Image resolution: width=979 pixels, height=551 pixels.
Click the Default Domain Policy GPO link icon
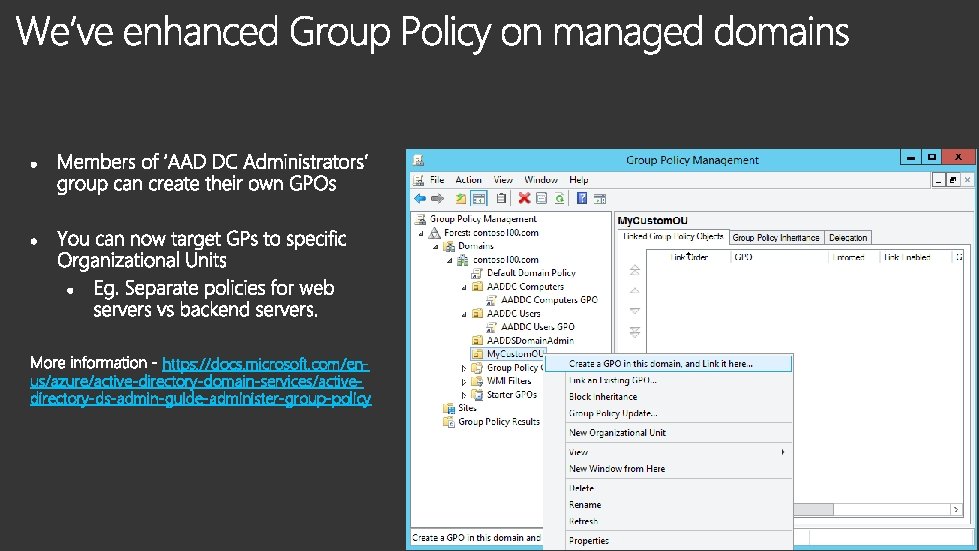tap(477, 273)
